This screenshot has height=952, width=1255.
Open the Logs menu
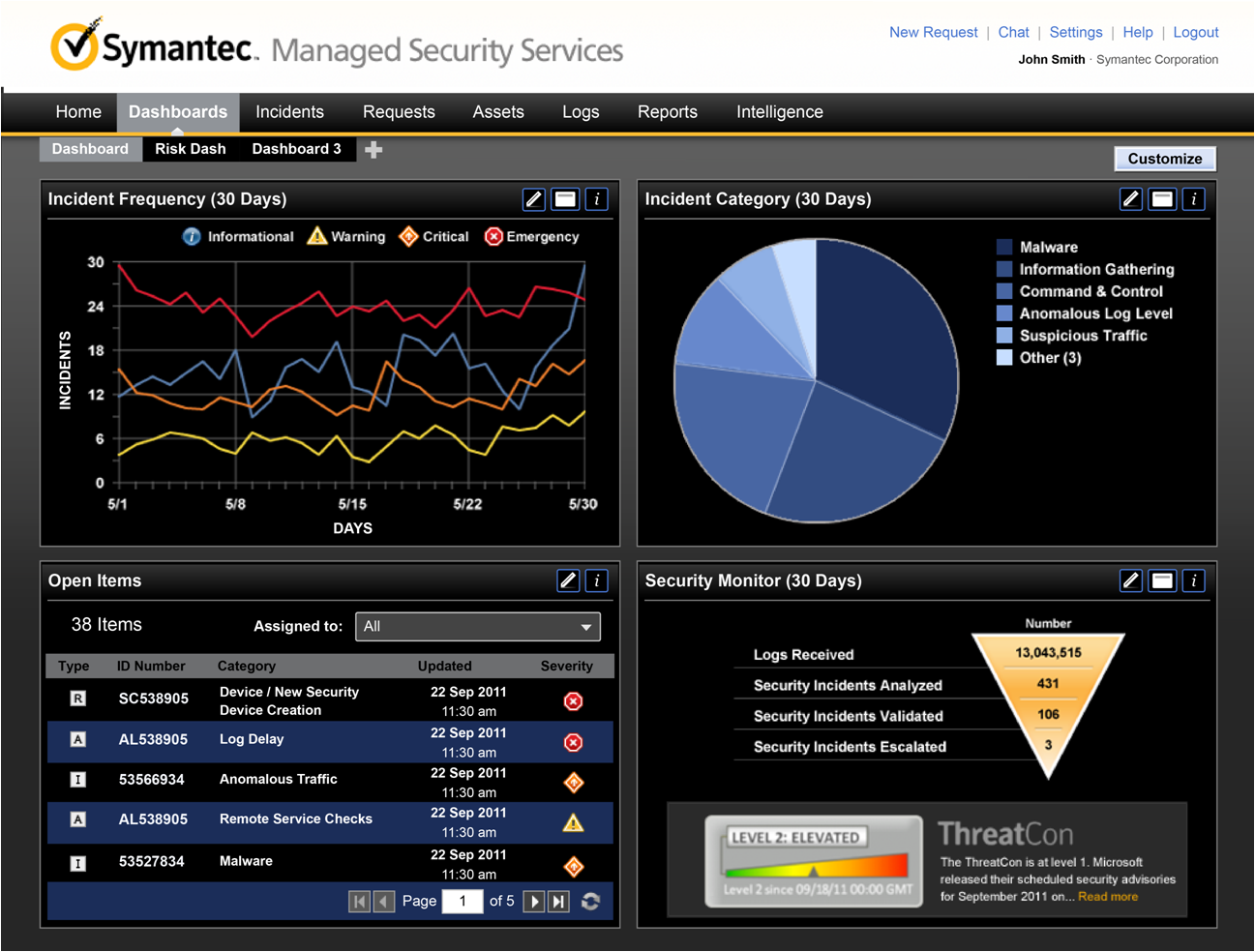tap(581, 112)
